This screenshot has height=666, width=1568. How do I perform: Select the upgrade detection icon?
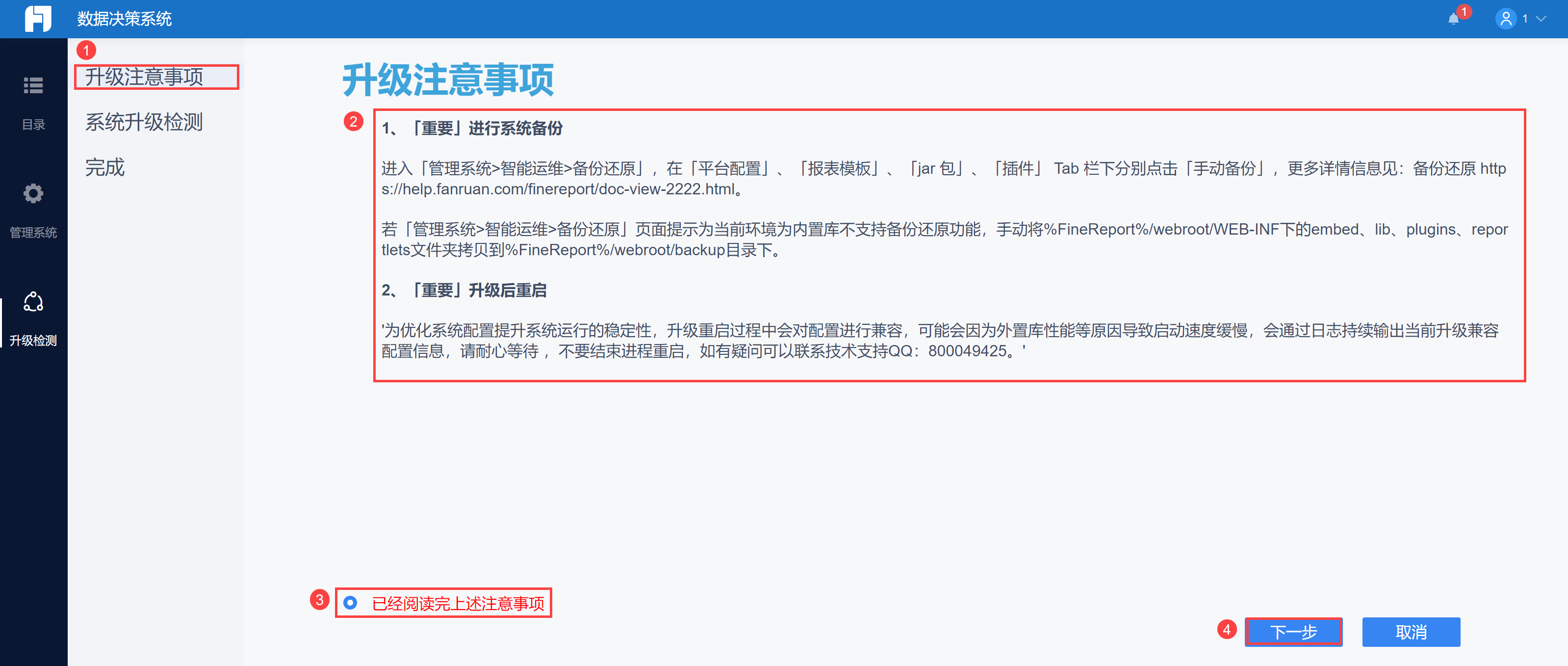tap(33, 302)
